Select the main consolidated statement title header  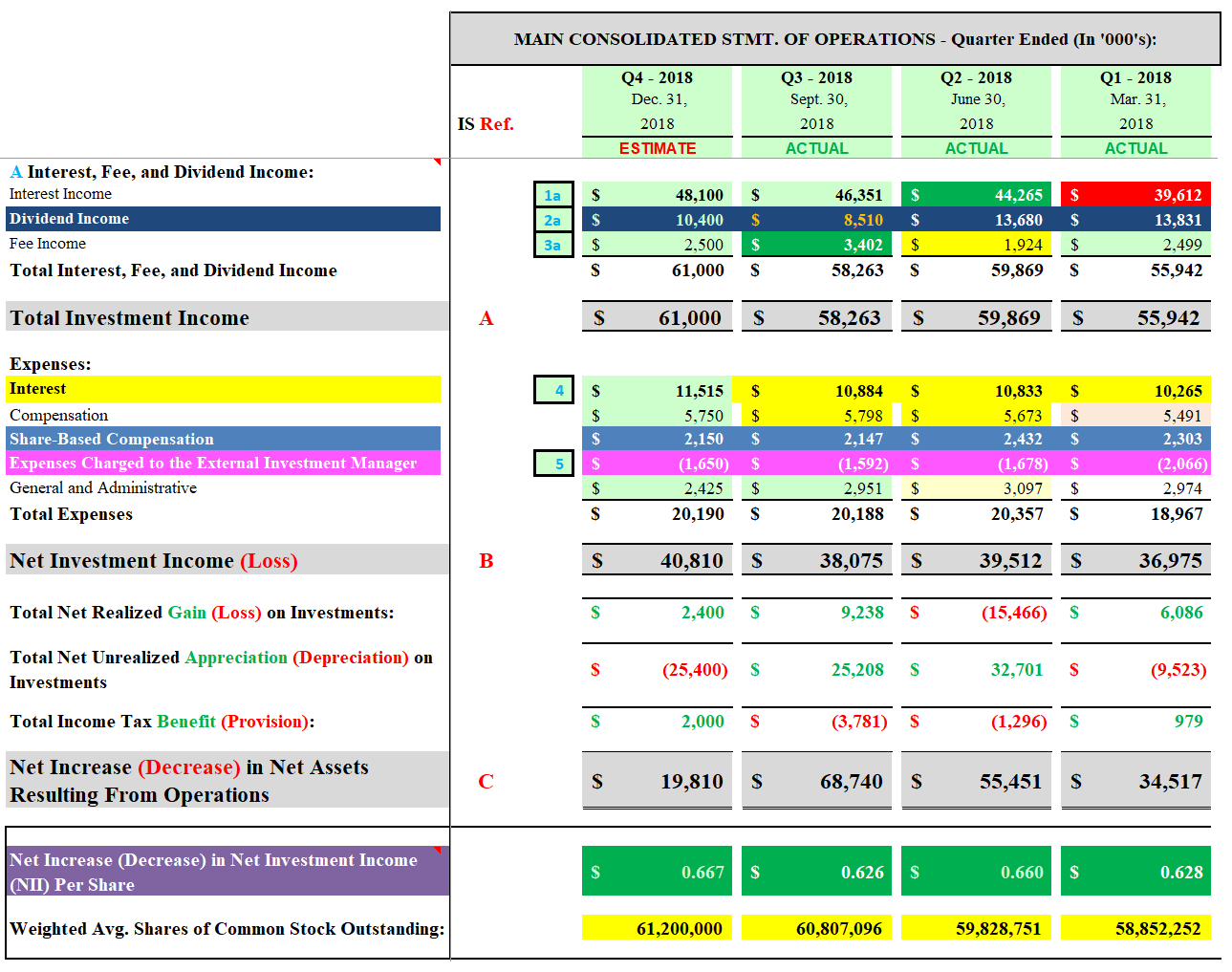coord(834,39)
